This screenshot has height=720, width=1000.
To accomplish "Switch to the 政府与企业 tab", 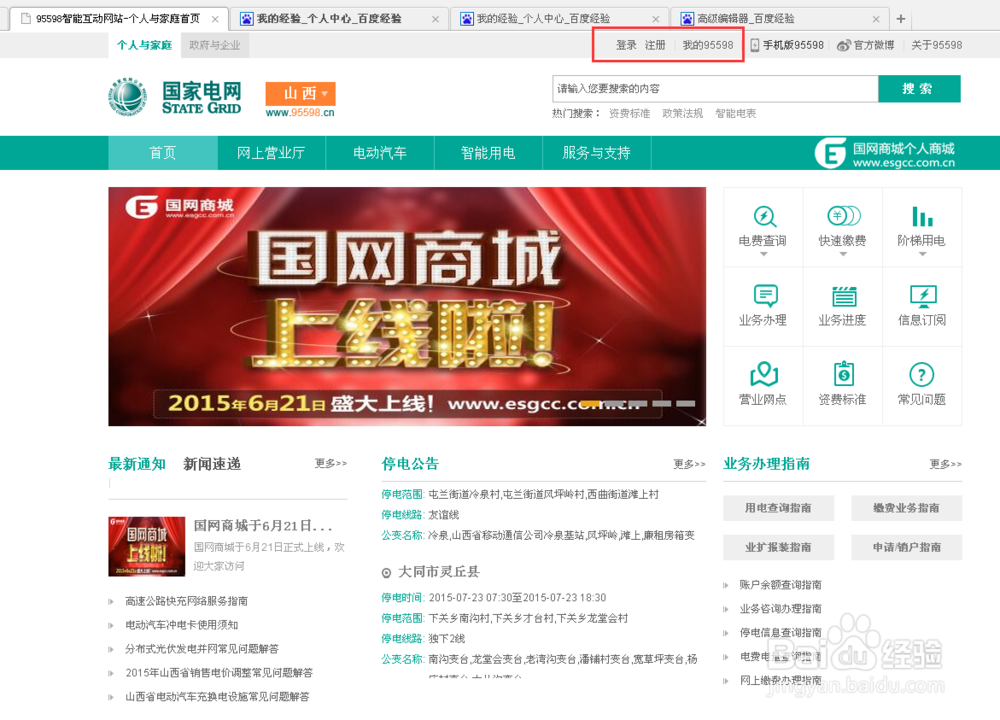I will click(x=215, y=45).
